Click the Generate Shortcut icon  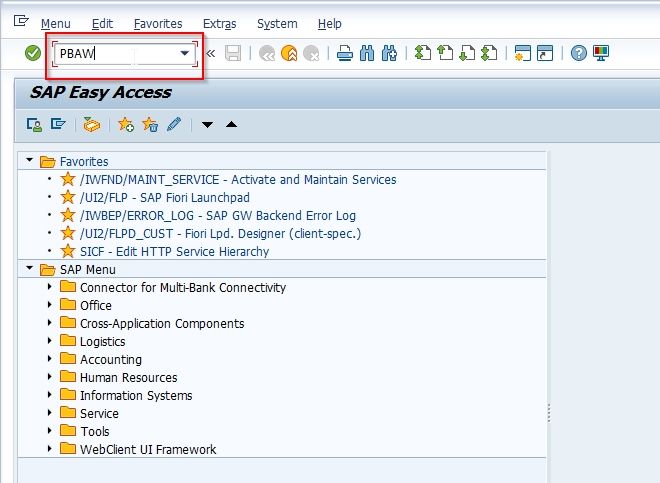(545, 53)
